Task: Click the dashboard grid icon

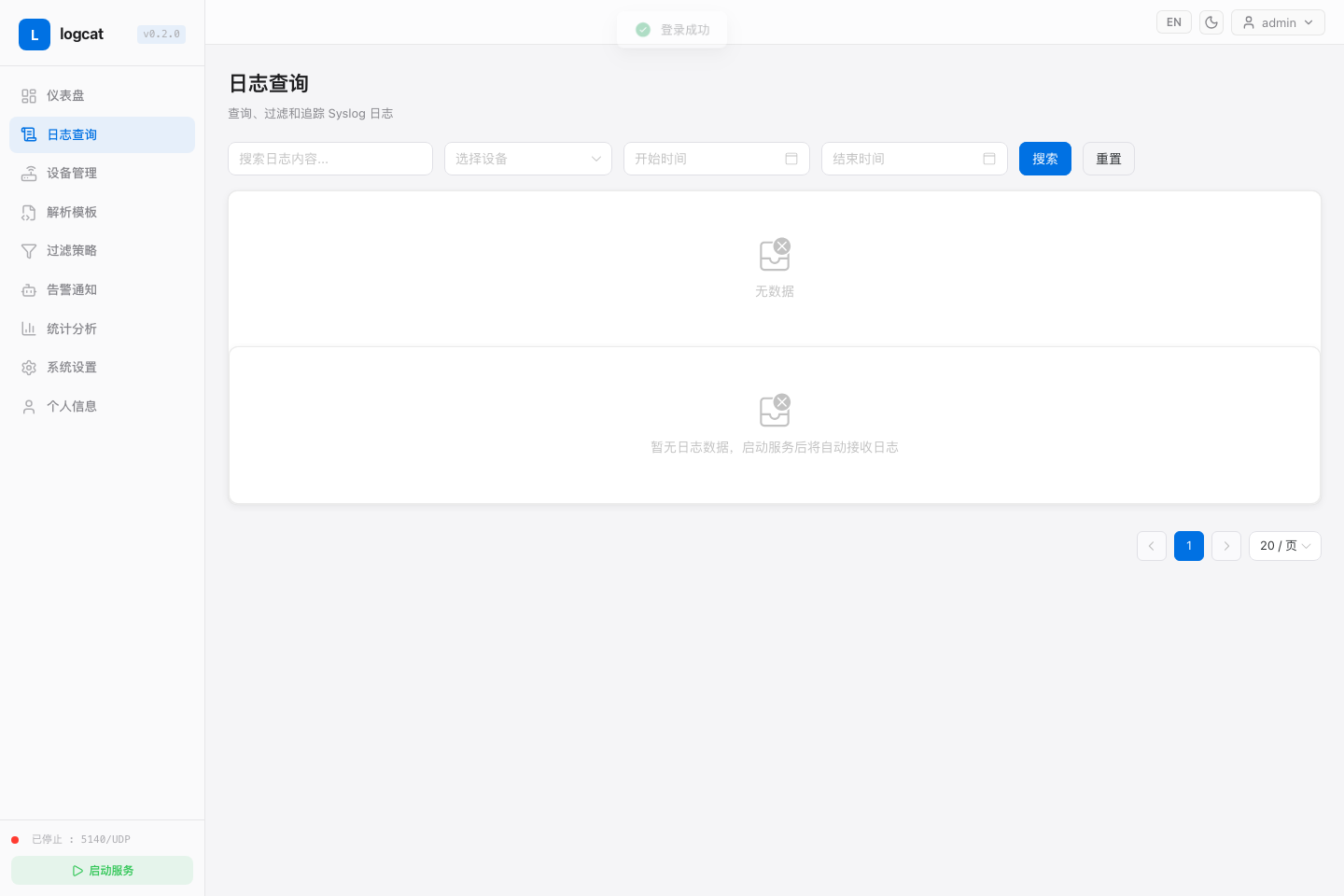Action: [29, 96]
